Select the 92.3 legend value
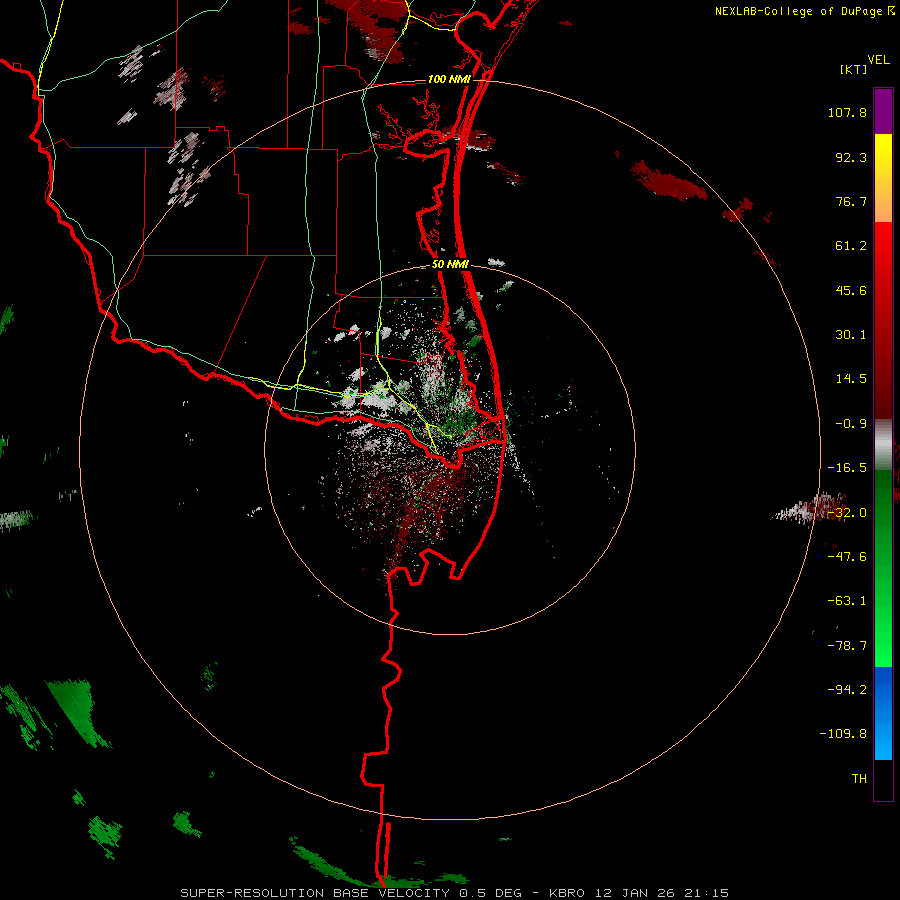This screenshot has height=900, width=900. [851, 157]
